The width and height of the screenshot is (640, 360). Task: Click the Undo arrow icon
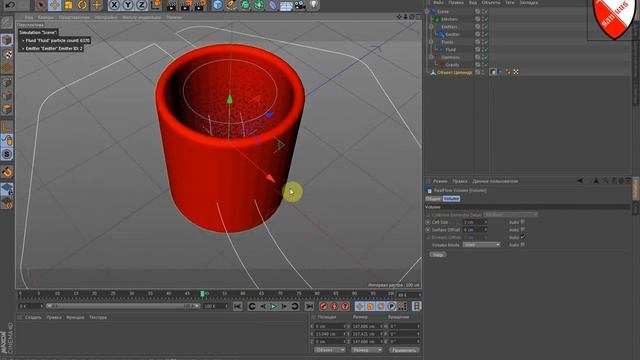pos(10,5)
